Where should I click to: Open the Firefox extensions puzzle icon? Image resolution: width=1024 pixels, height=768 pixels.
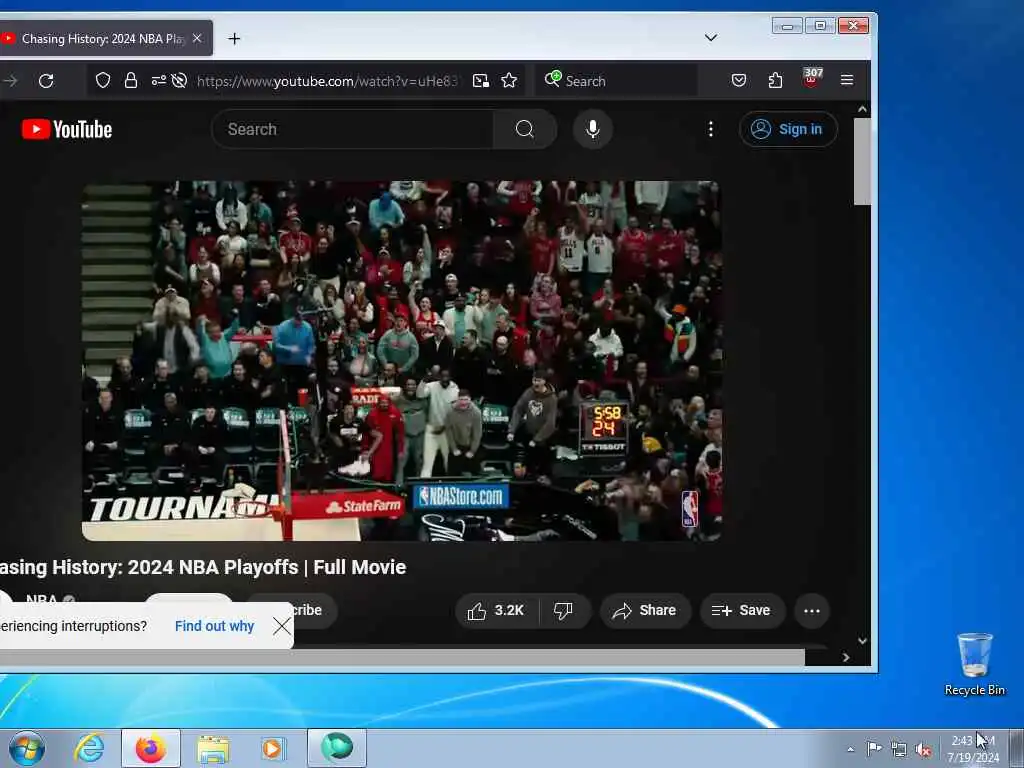tap(775, 80)
